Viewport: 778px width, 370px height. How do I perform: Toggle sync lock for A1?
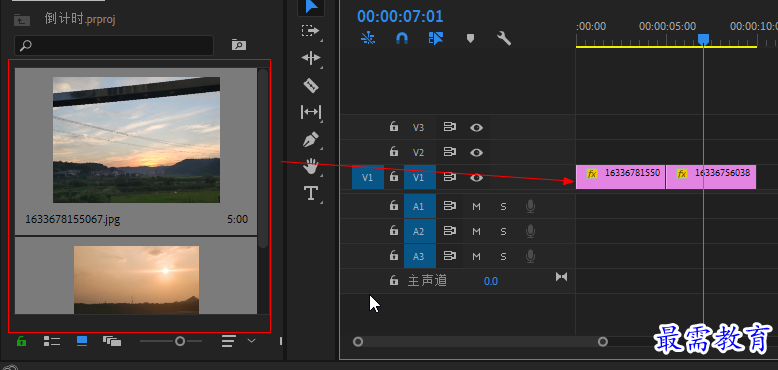[x=450, y=206]
